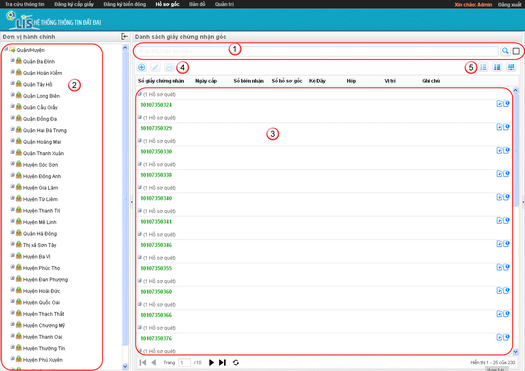Collapse the Đơn vị hành chính panel
This screenshot has width=525, height=371.
(124, 36)
